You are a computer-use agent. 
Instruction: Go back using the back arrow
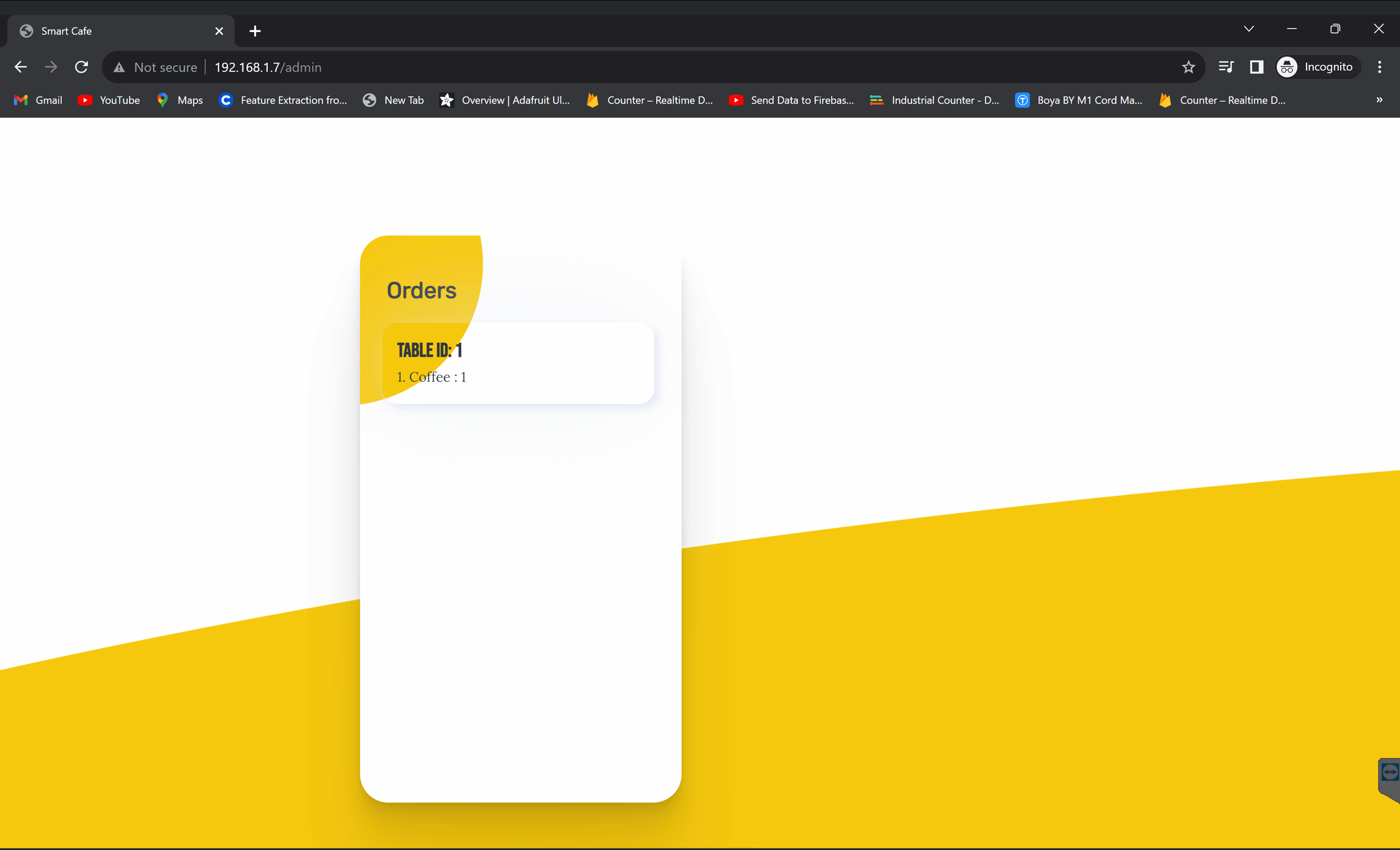21,67
